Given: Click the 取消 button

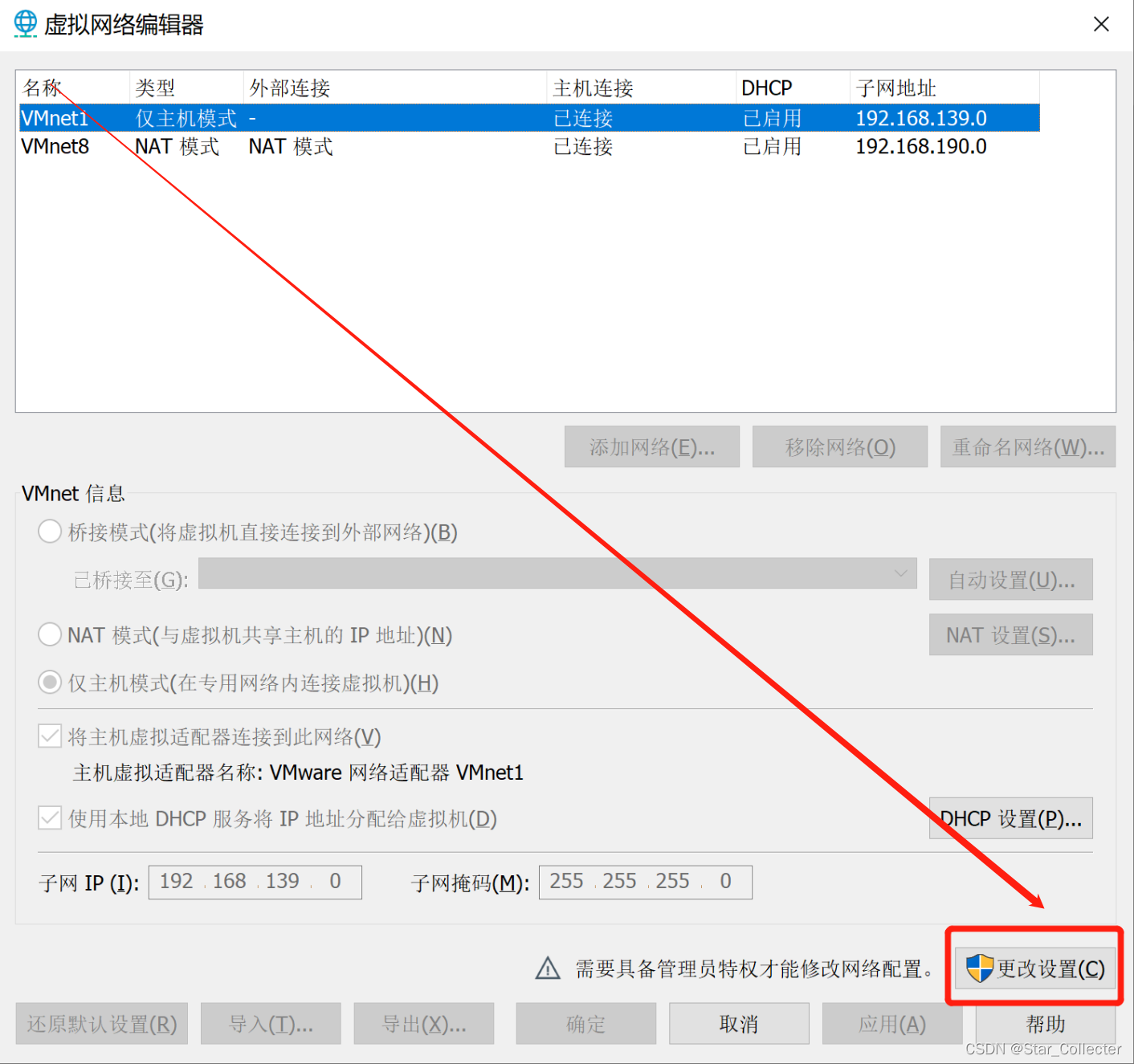Looking at the screenshot, I should [739, 1024].
